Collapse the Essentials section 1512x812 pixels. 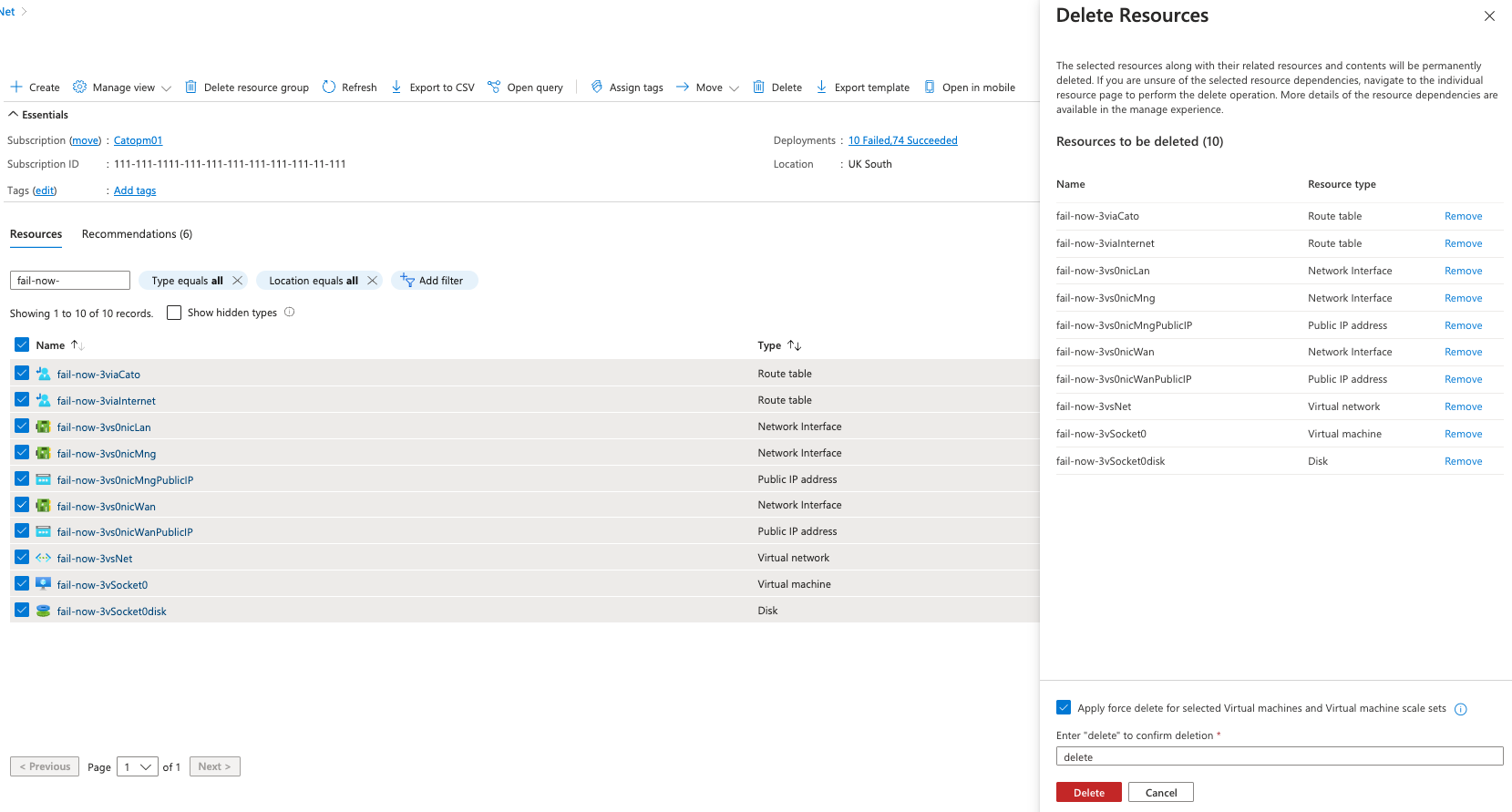[14, 115]
